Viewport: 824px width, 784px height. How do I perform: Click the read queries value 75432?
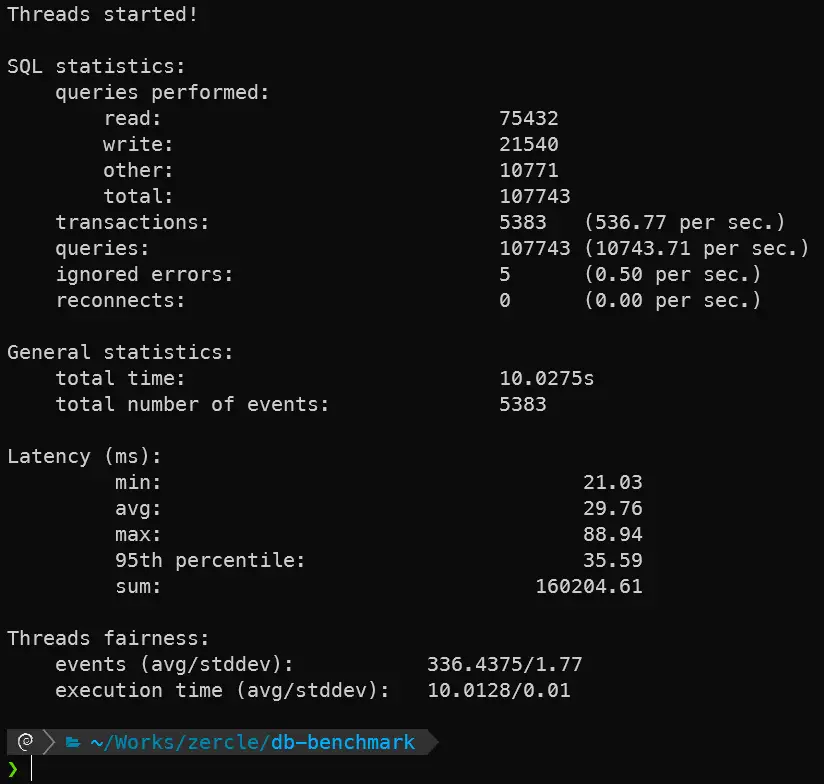click(x=529, y=119)
